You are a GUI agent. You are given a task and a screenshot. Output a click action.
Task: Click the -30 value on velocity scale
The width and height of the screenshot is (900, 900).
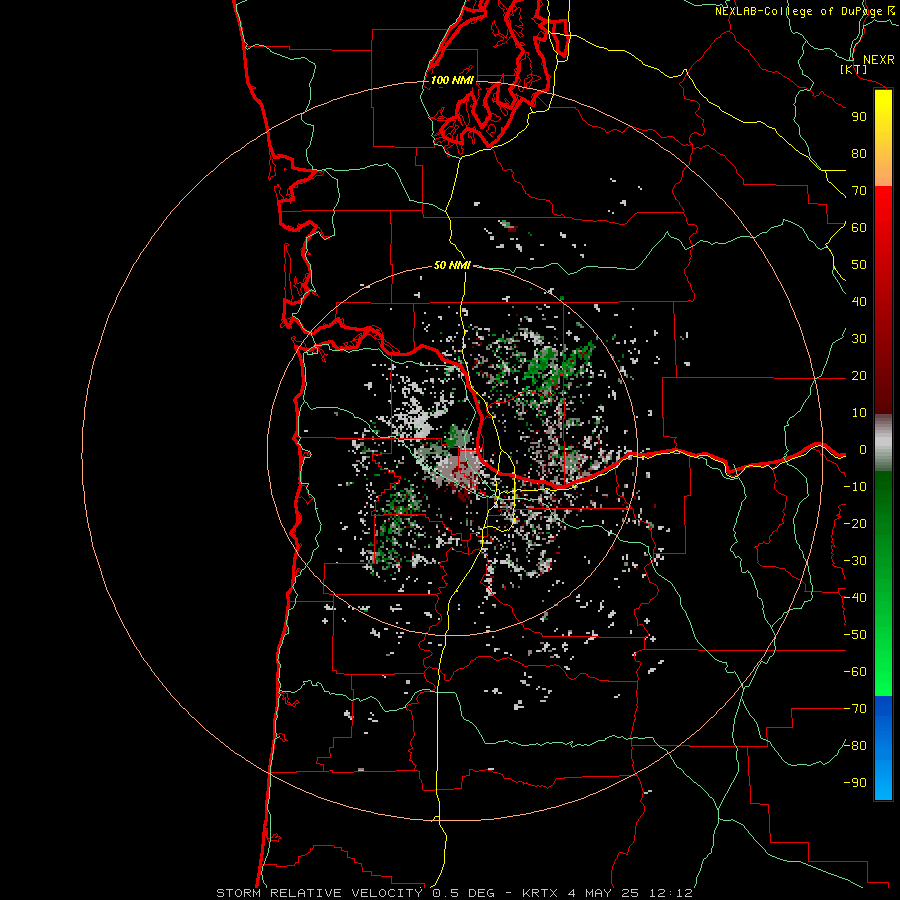(855, 561)
